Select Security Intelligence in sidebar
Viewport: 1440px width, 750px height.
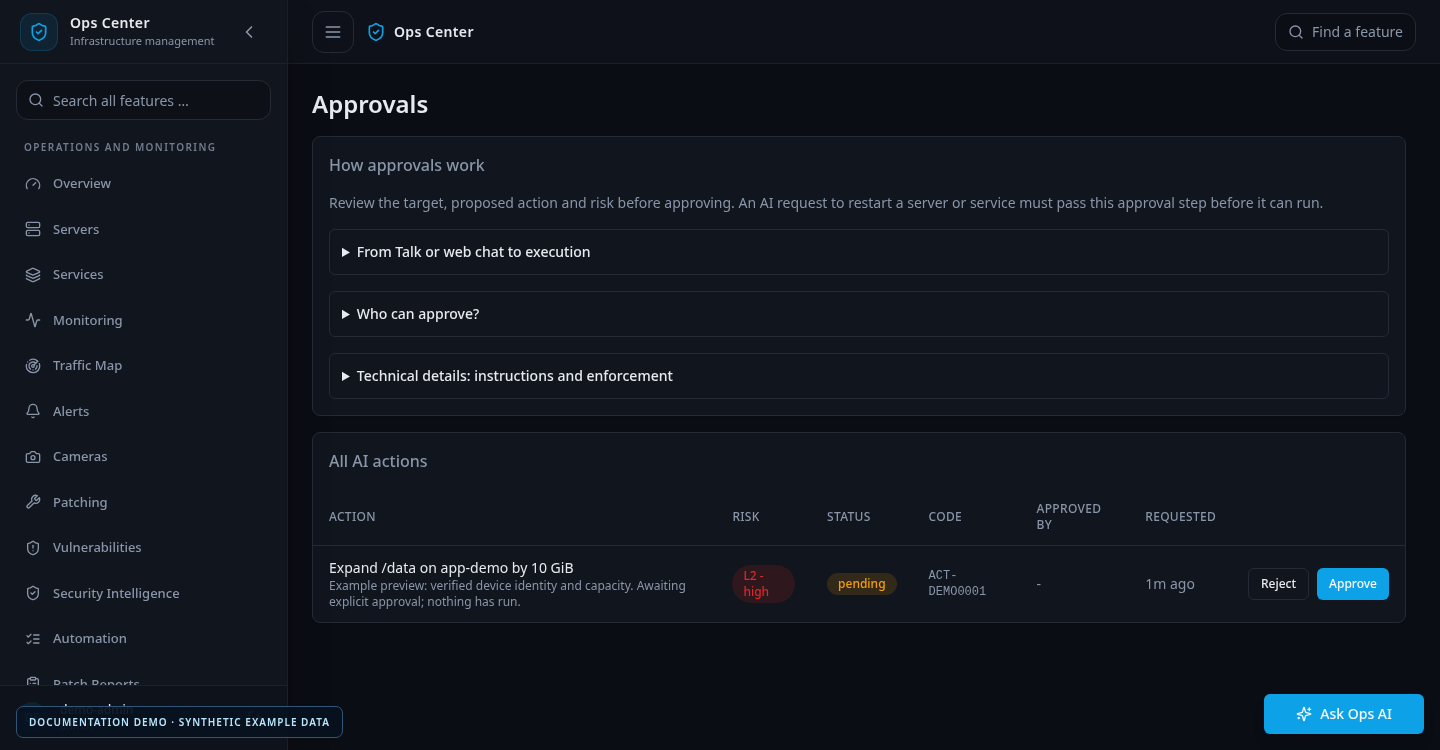tap(143, 593)
